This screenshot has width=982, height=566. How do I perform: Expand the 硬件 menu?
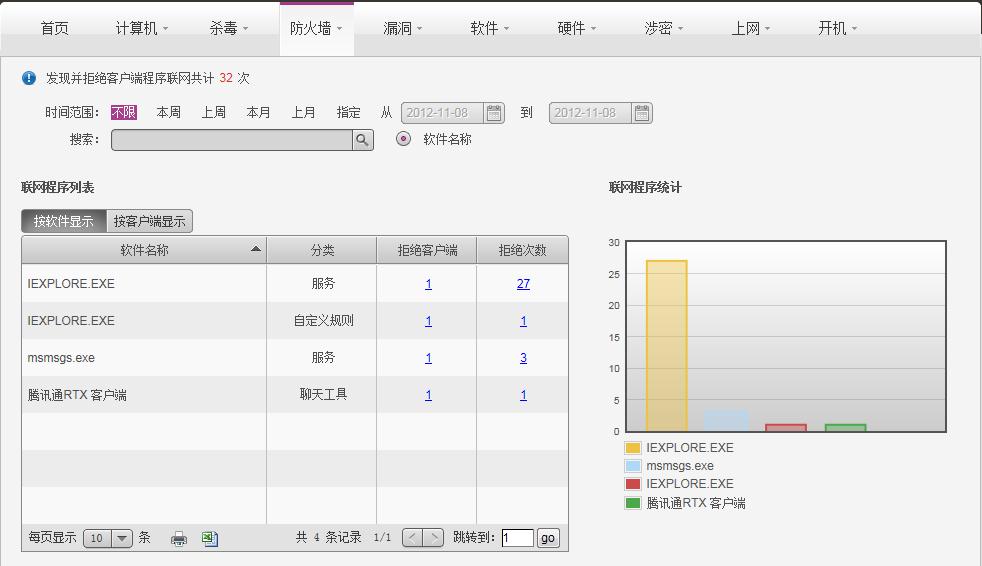[x=577, y=28]
